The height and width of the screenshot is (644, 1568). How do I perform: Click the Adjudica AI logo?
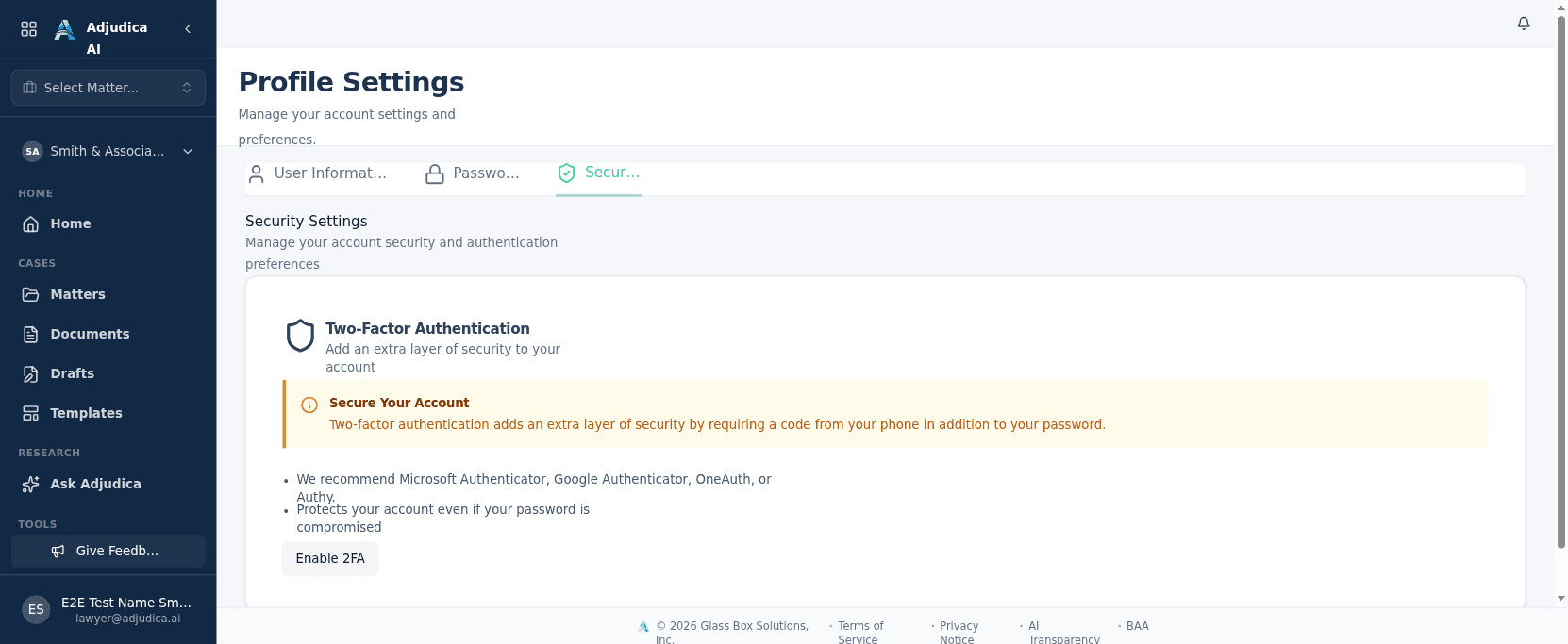pyautogui.click(x=64, y=29)
